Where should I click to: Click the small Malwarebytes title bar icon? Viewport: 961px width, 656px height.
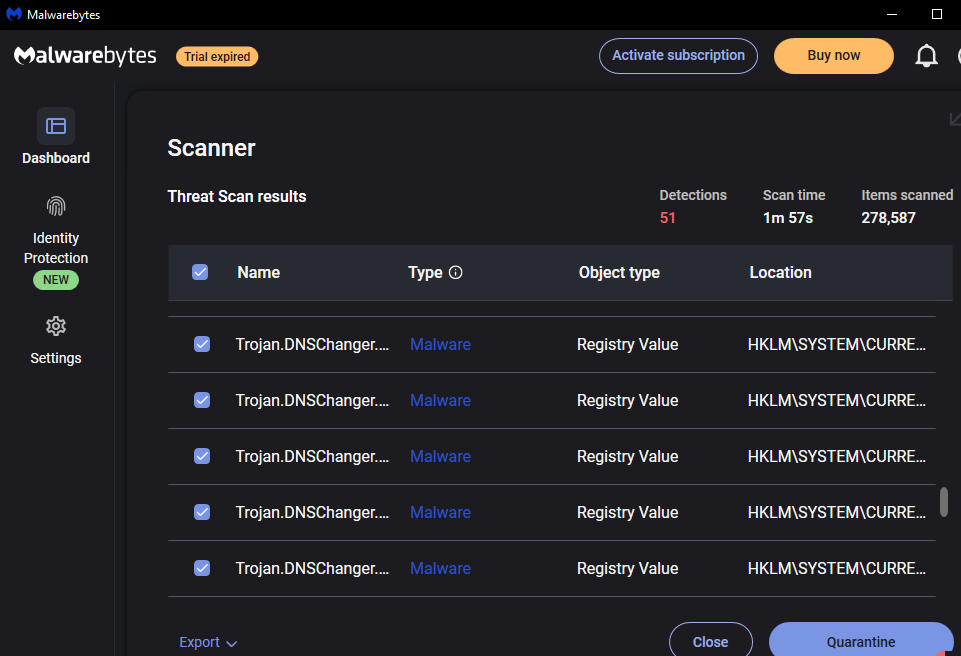tap(13, 14)
